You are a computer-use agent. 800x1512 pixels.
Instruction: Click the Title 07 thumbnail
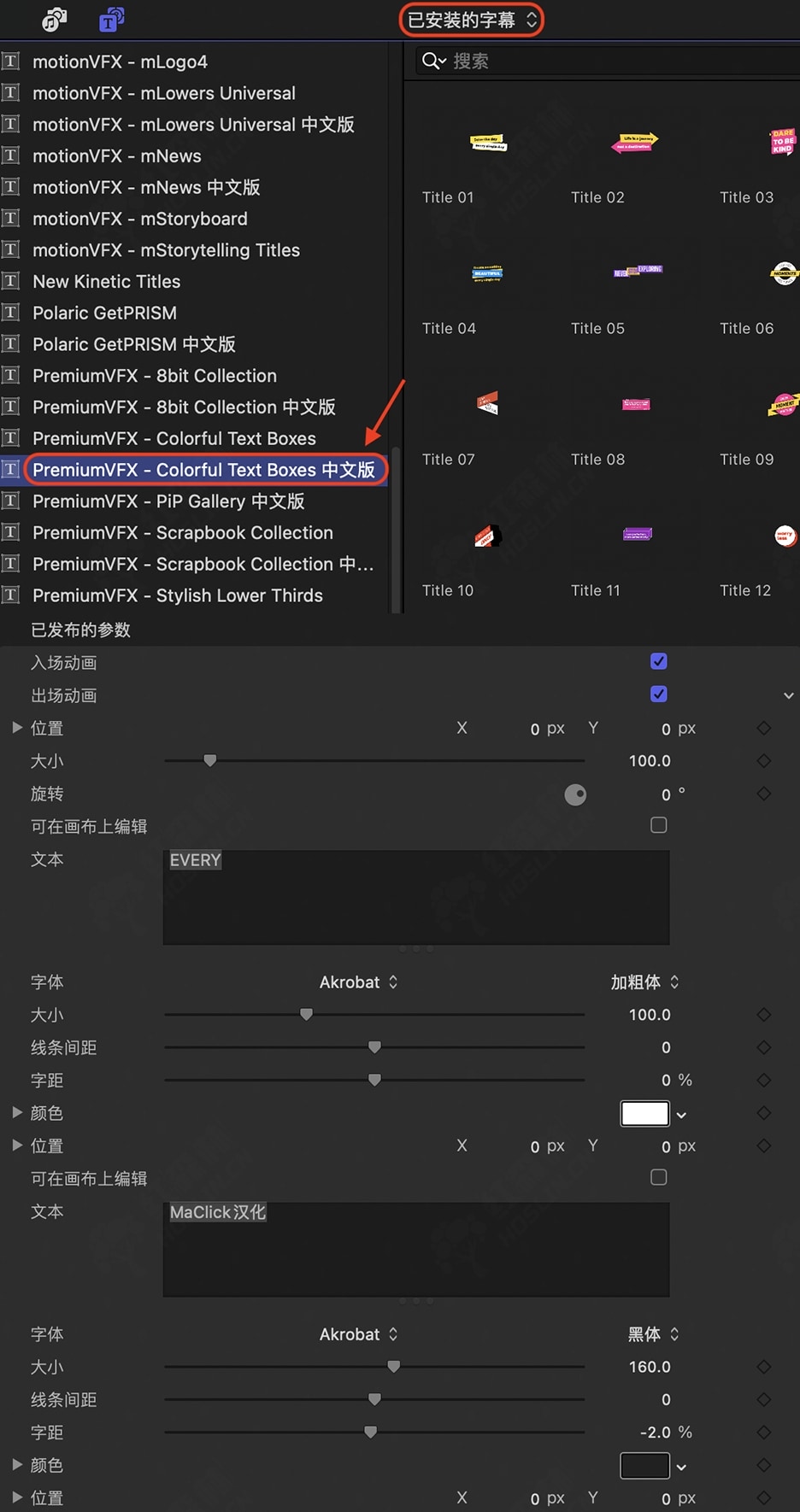pos(487,402)
